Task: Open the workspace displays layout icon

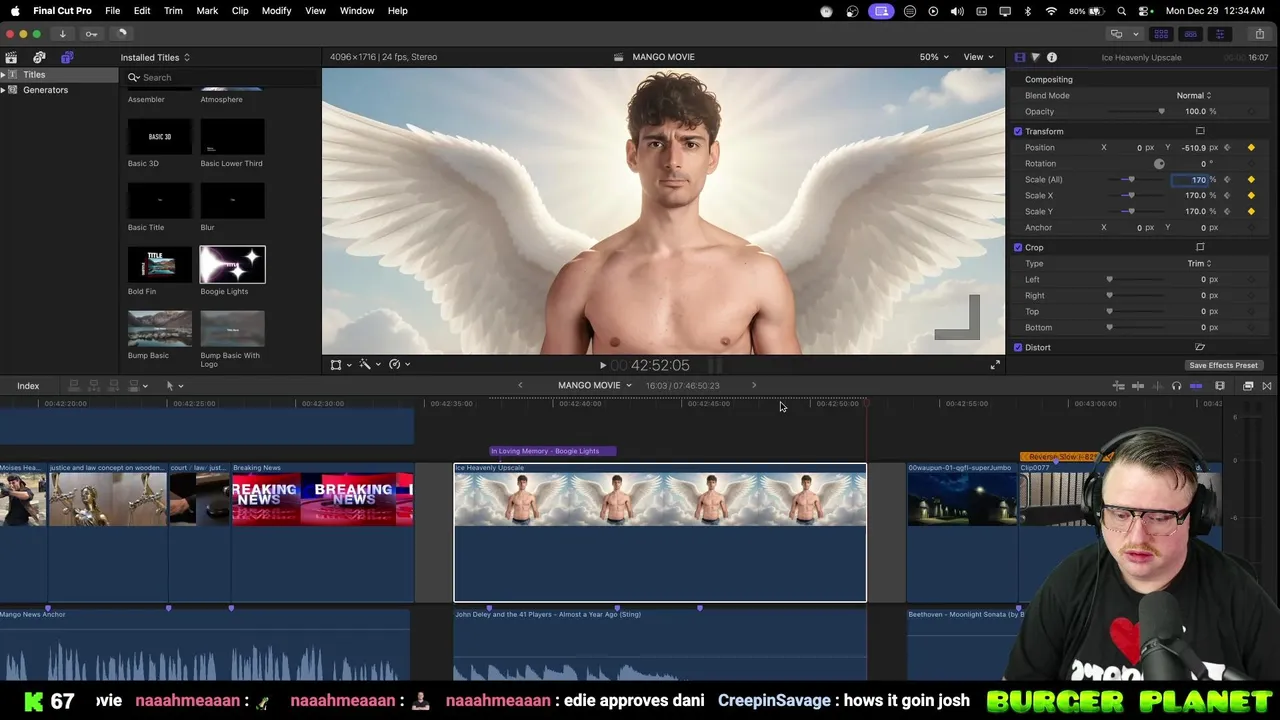Action: click(x=1119, y=34)
